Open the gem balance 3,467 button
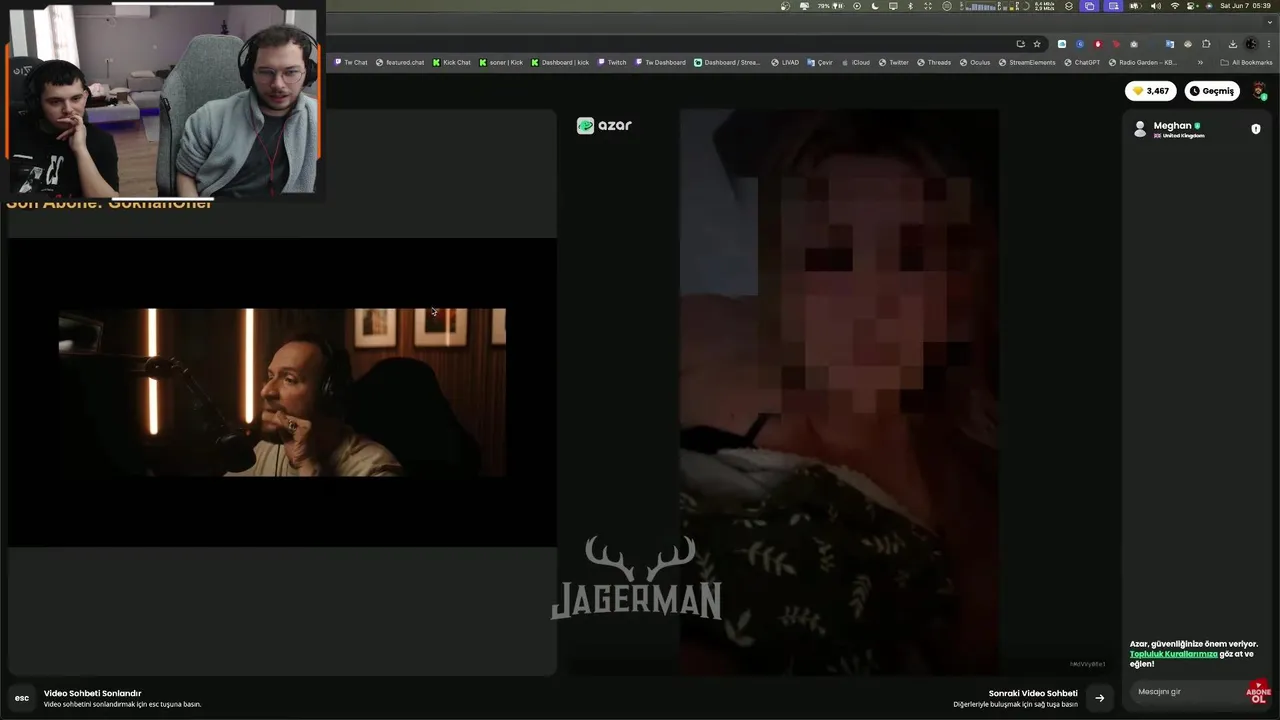Screen dimensions: 1280x720 1151,91
